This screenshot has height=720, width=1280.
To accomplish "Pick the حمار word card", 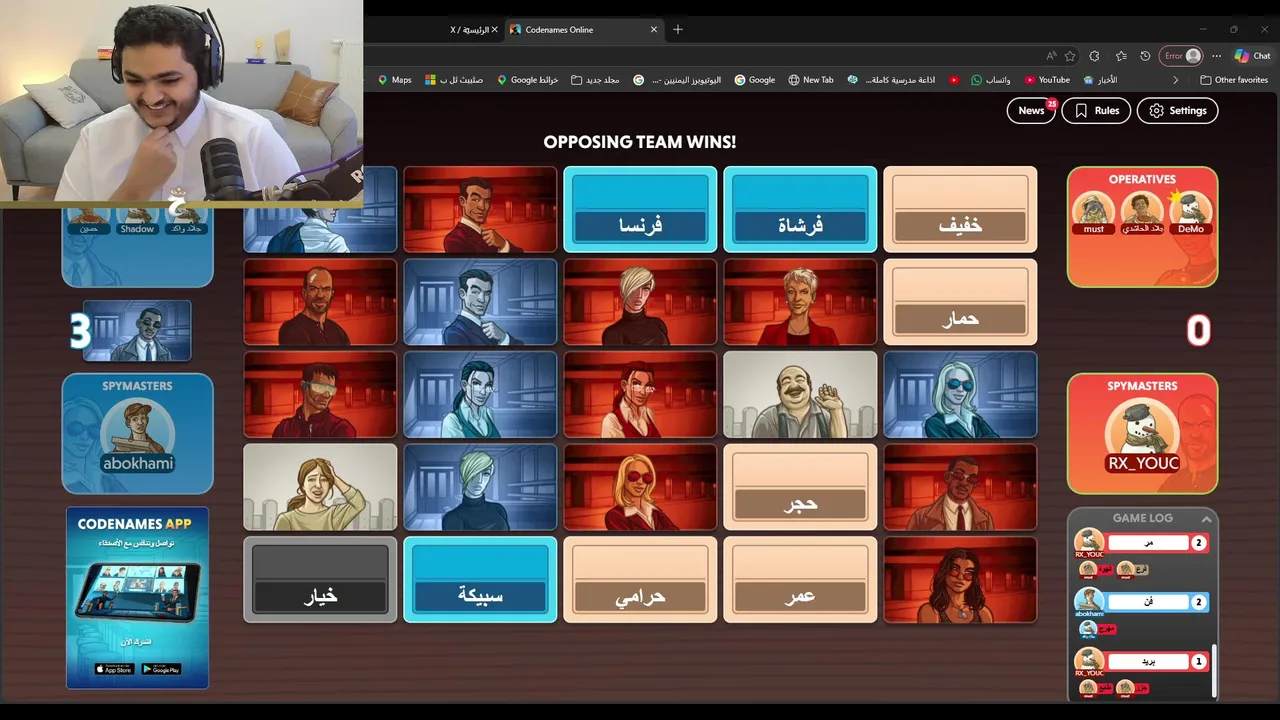I will coord(960,302).
